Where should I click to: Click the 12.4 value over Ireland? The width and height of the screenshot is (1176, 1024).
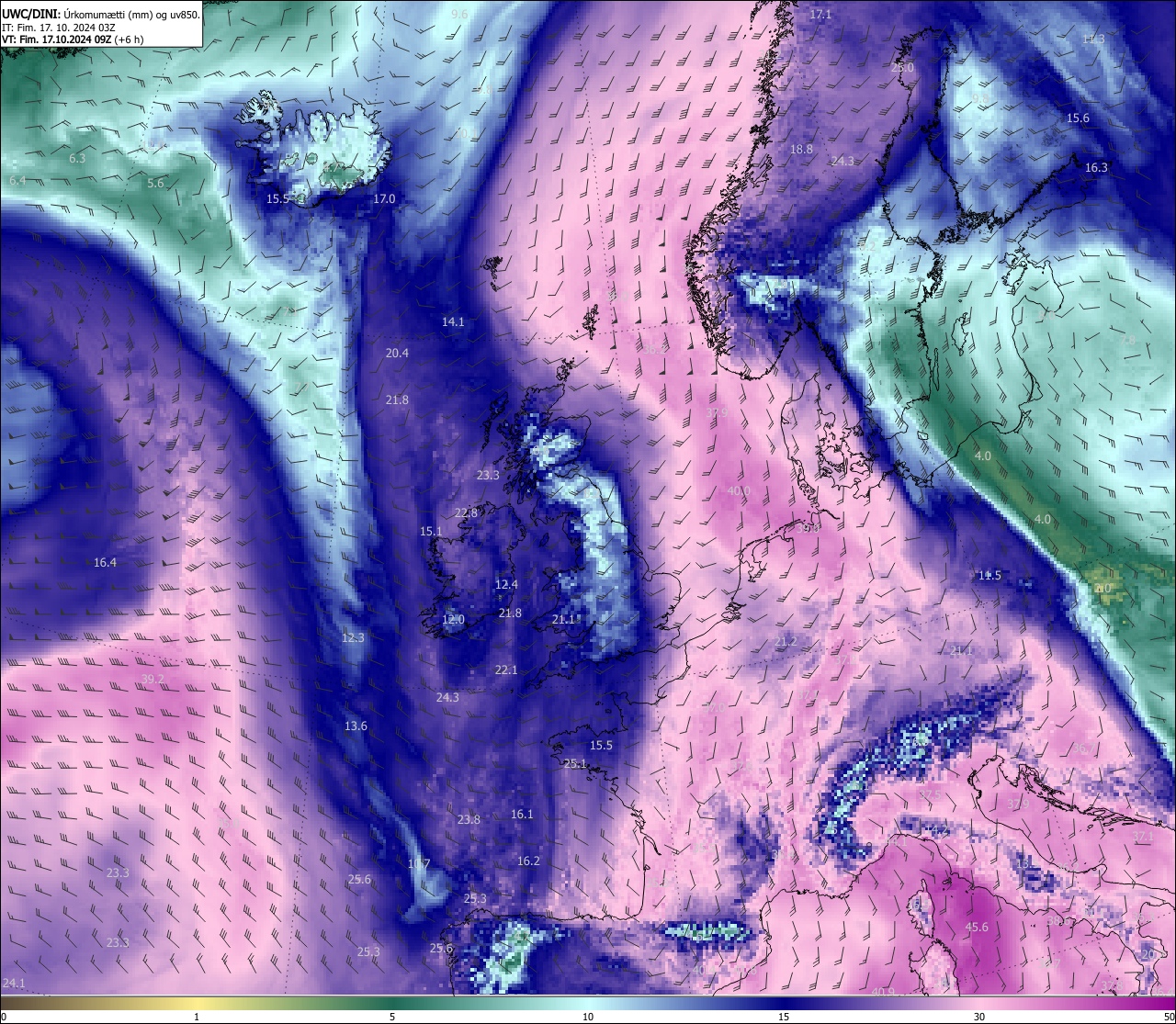[x=506, y=585]
